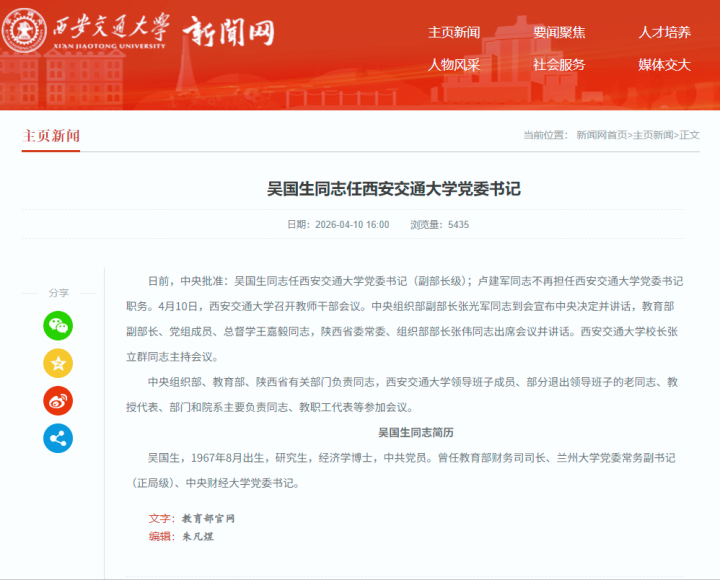Click the yellow QQ Zone star icon
The height and width of the screenshot is (580, 720).
click(x=58, y=363)
